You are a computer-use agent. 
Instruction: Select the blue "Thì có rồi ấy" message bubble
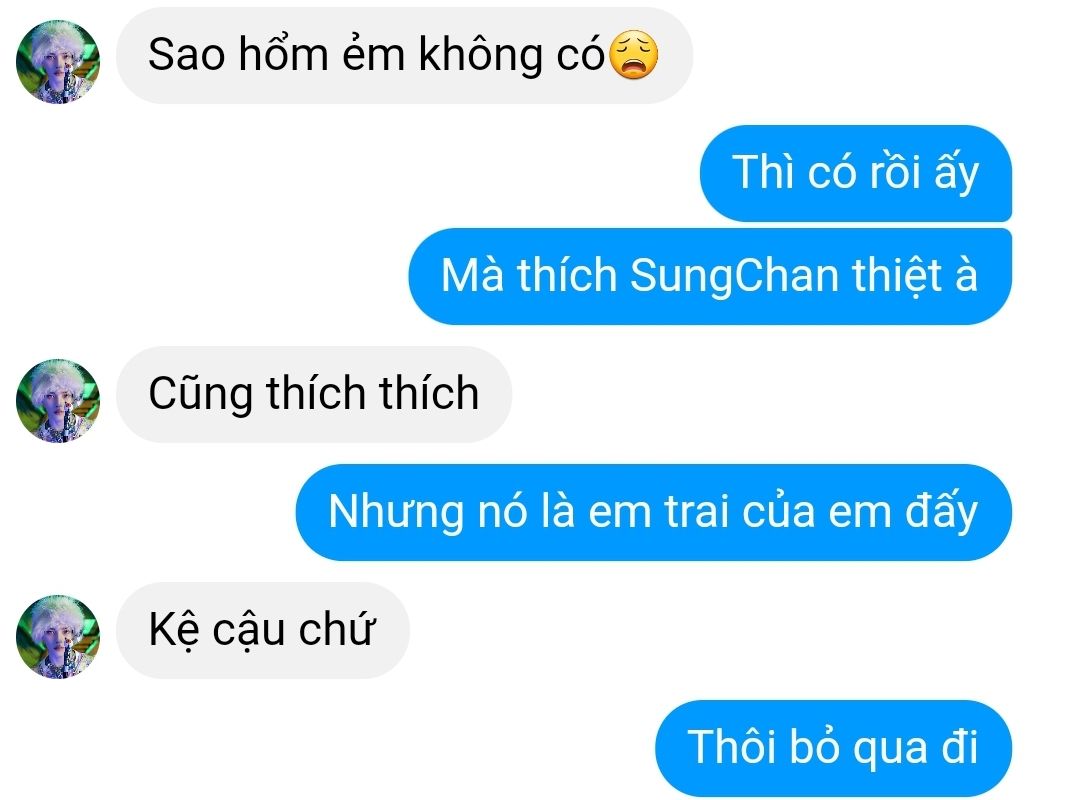click(855, 173)
